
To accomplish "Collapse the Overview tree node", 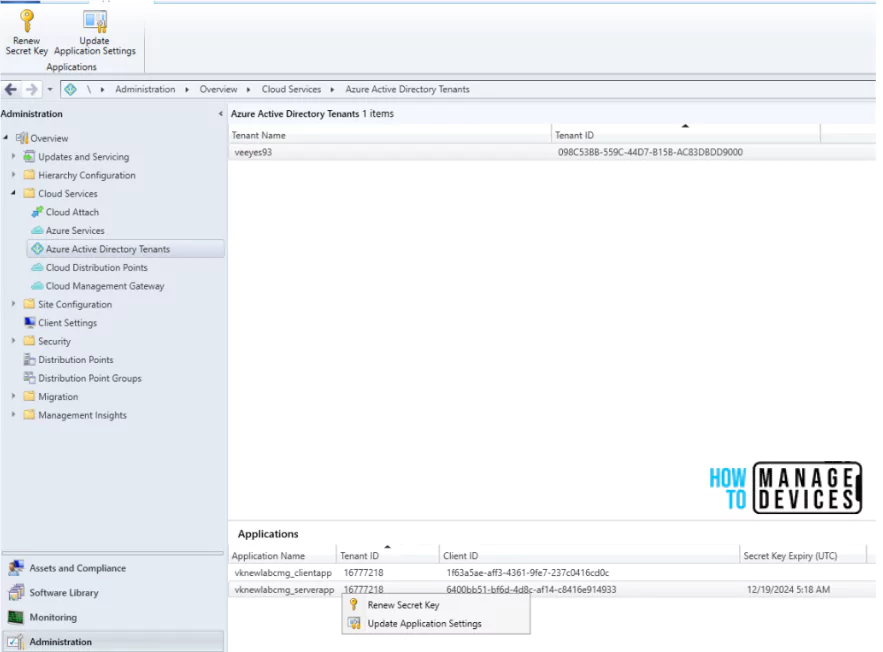I will point(6,137).
